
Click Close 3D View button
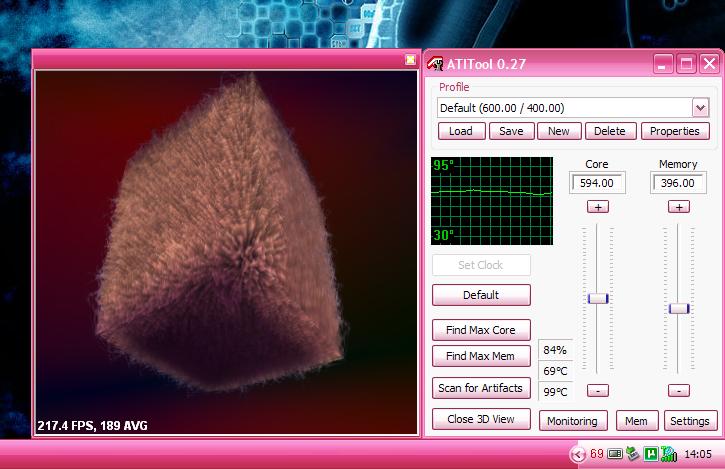point(481,419)
